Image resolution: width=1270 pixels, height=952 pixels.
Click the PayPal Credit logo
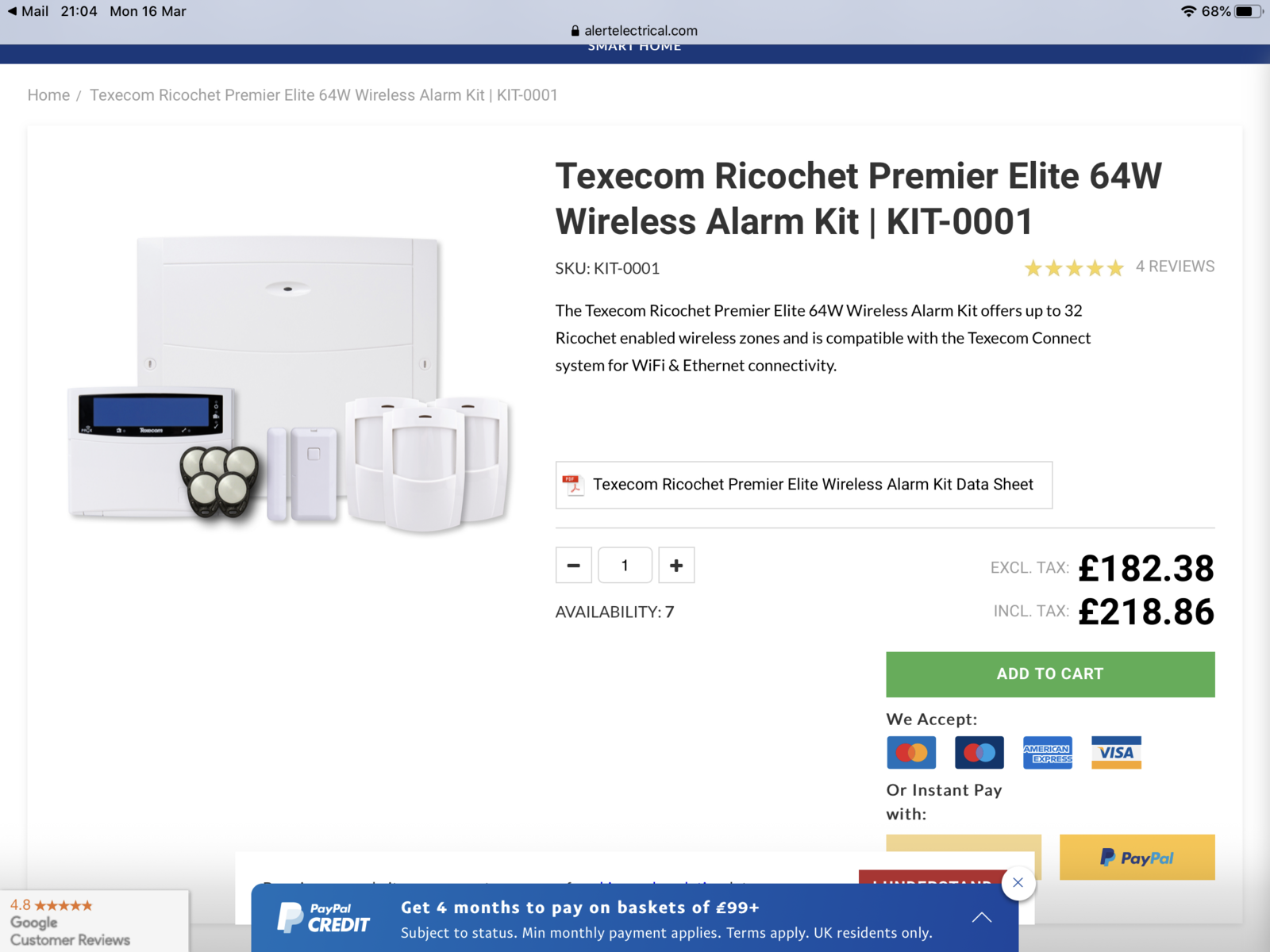coord(324,918)
